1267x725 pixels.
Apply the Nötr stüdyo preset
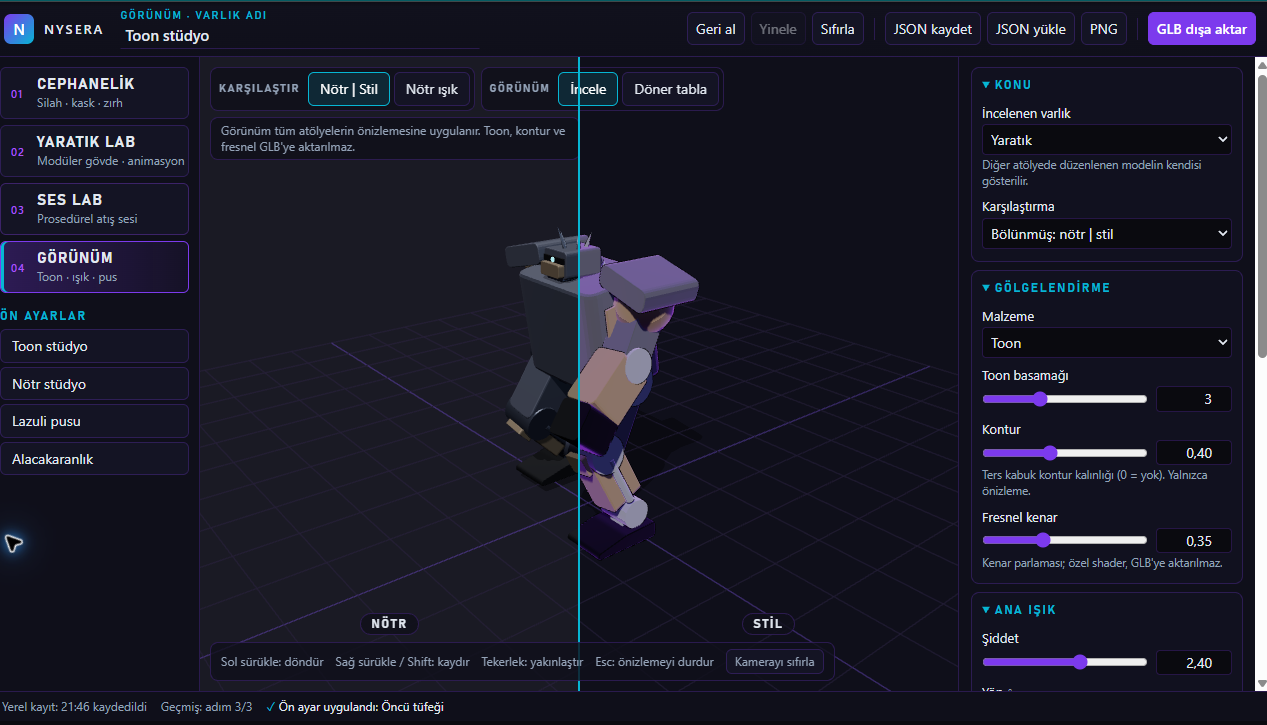pyautogui.click(x=95, y=384)
